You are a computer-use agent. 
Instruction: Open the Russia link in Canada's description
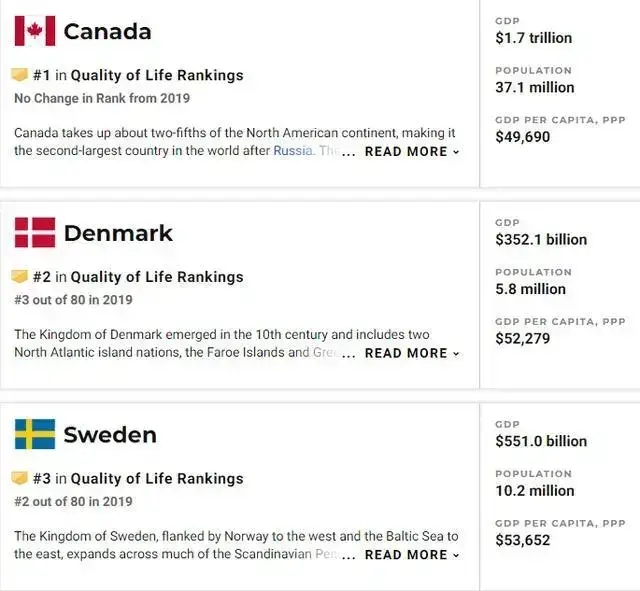[x=293, y=151]
